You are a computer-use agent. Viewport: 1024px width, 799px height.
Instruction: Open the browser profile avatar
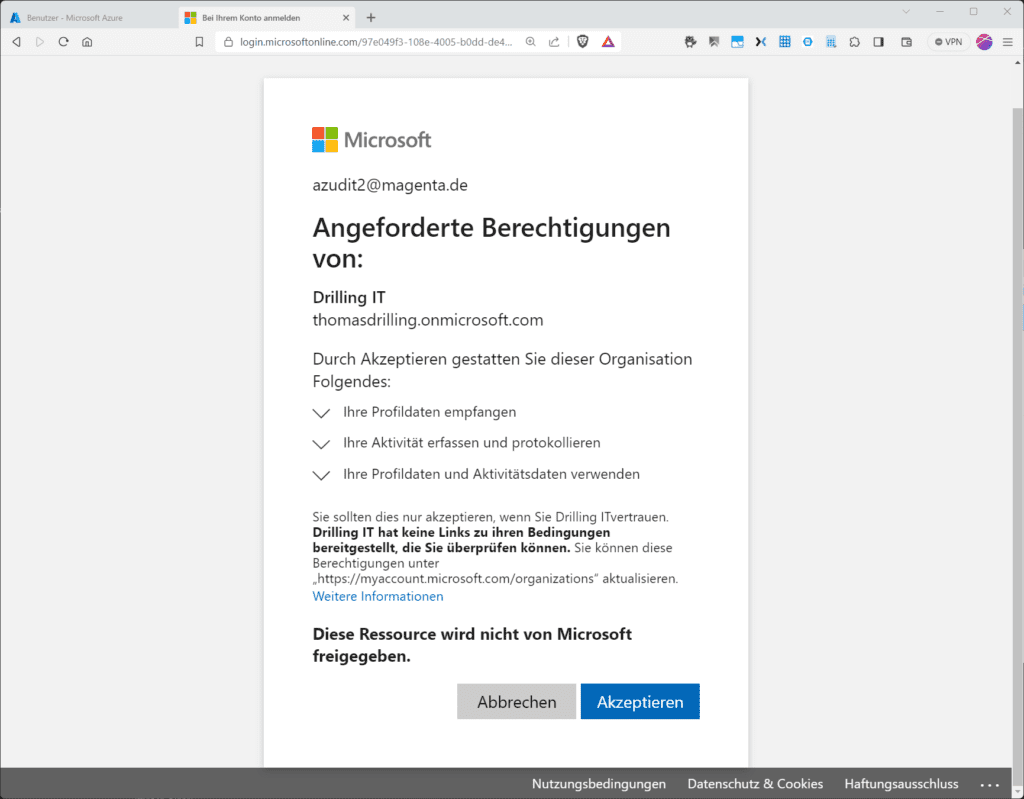pos(984,42)
